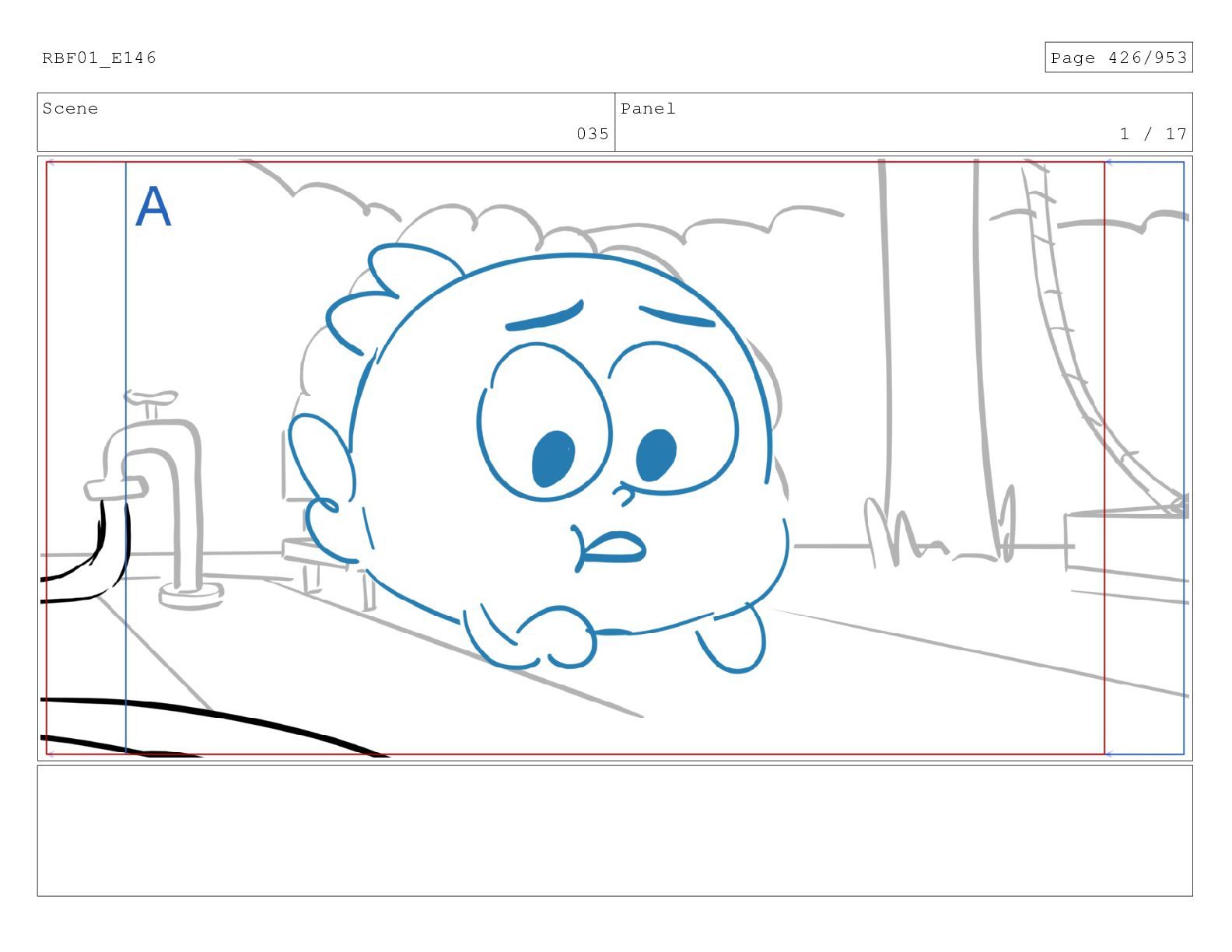Click the Panel label
Viewport: 1232px width, 952px height.
coord(648,108)
